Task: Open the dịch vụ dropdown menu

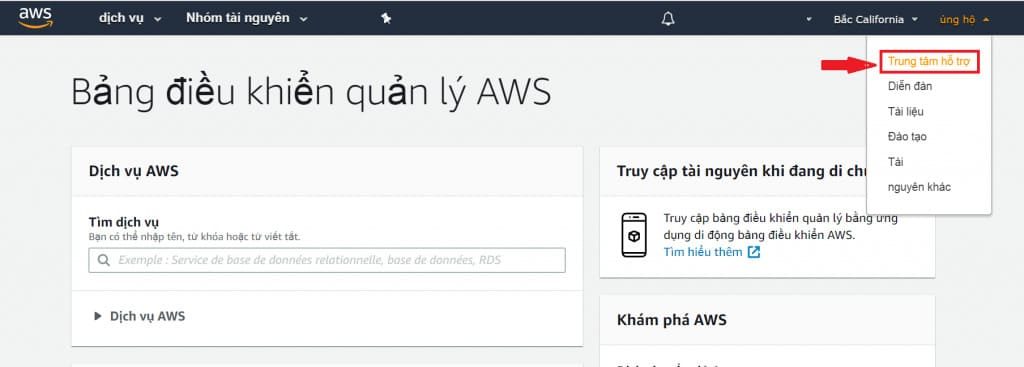Action: [x=130, y=18]
